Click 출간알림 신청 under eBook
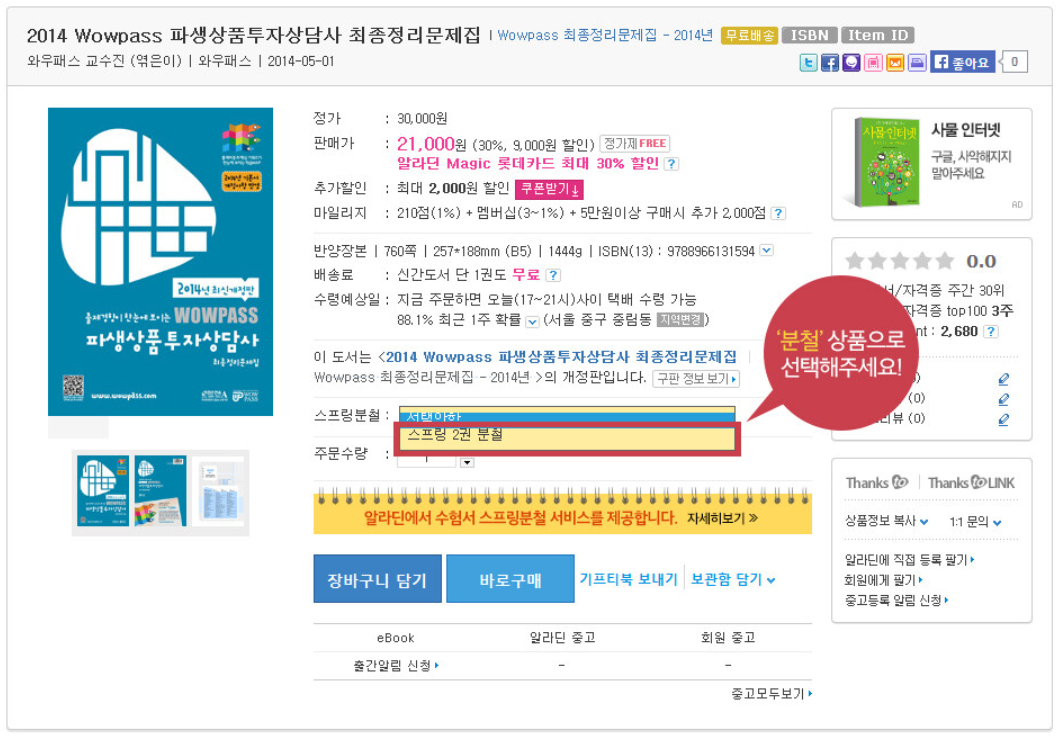 tap(395, 666)
